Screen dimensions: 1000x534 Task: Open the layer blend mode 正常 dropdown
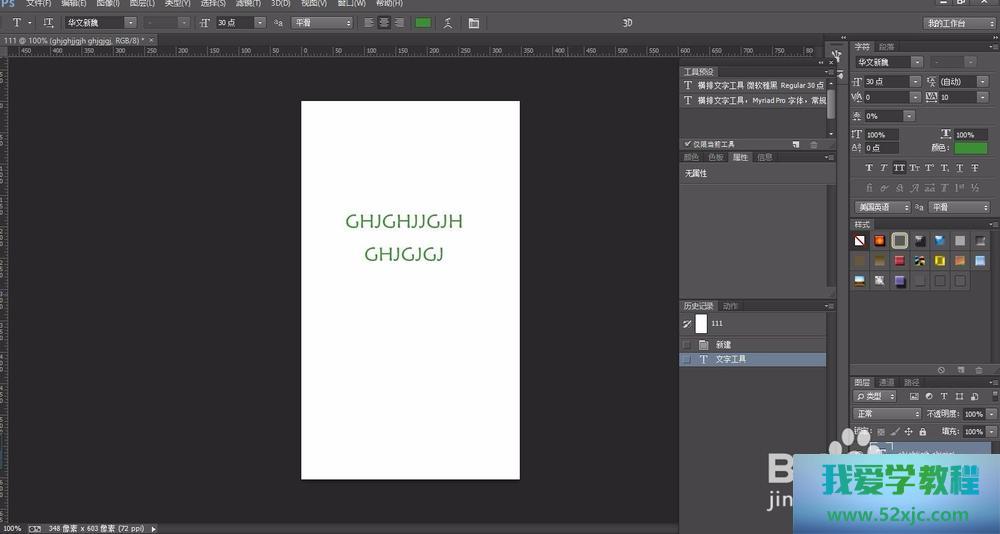tap(887, 414)
